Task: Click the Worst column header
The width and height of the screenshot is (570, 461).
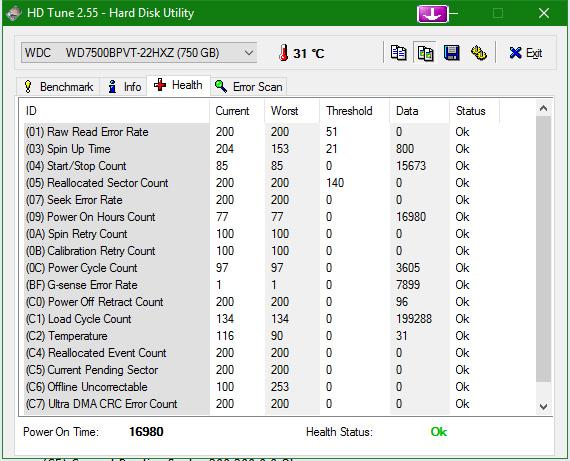Action: (x=292, y=111)
